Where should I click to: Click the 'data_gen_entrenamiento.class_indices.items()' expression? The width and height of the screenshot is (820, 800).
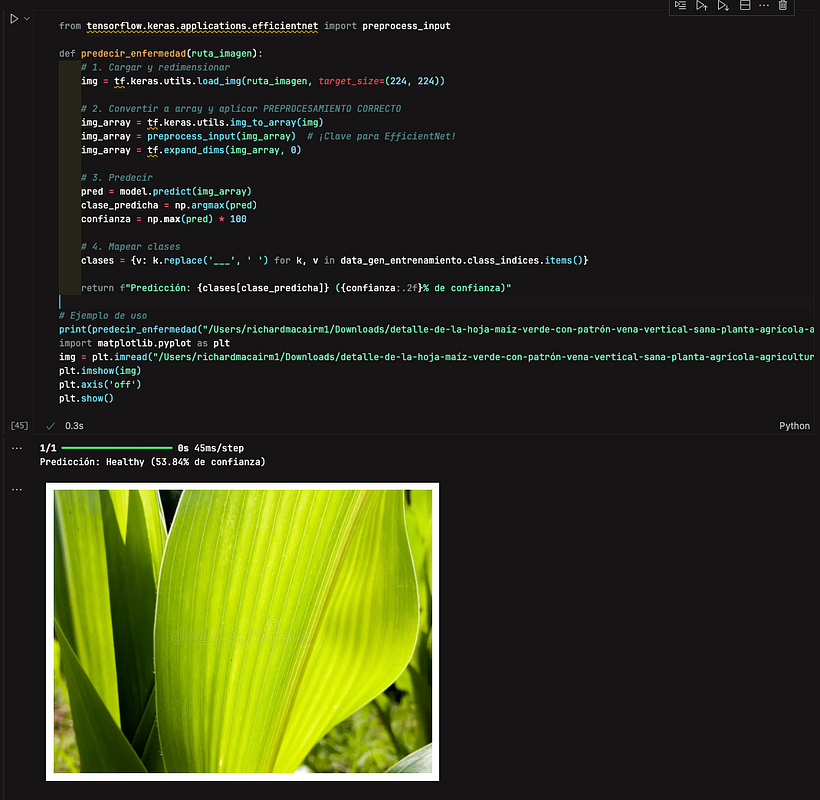coord(461,260)
